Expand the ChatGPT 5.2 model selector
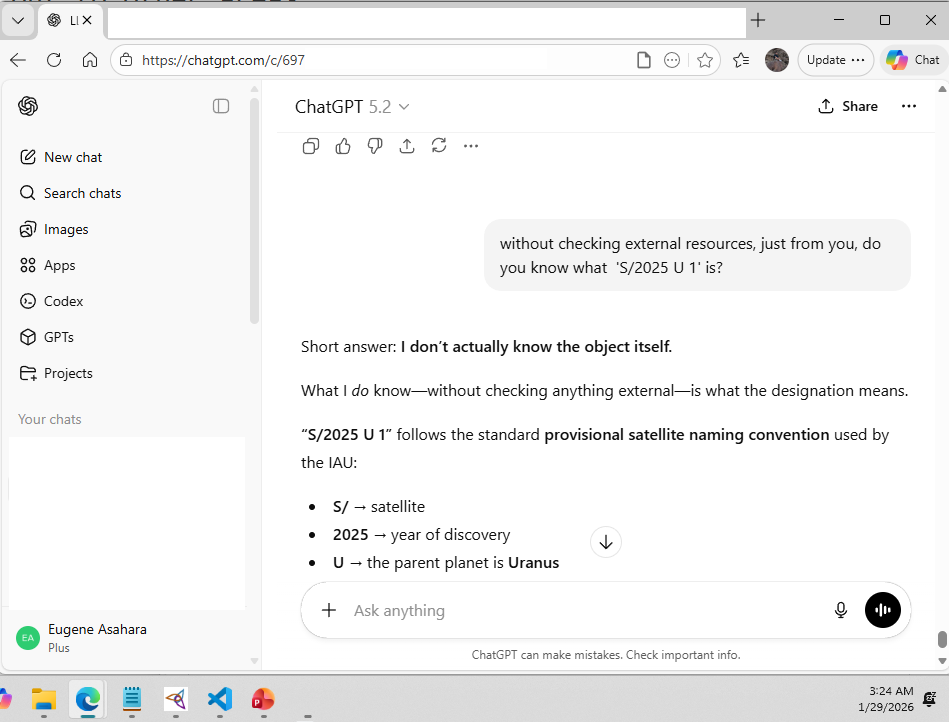 point(352,107)
